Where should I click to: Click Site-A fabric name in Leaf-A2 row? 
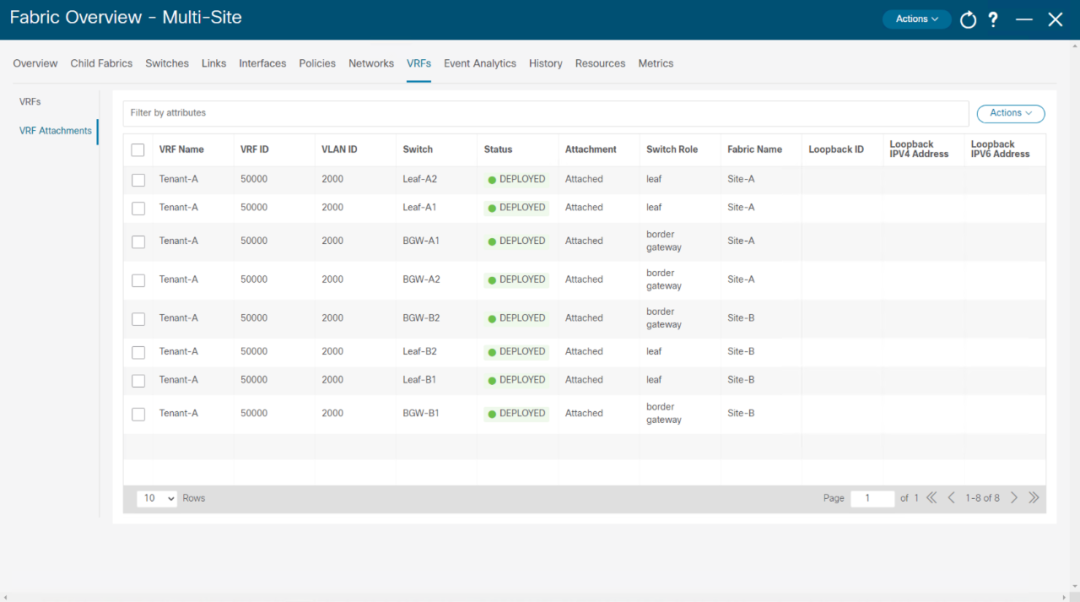740,179
